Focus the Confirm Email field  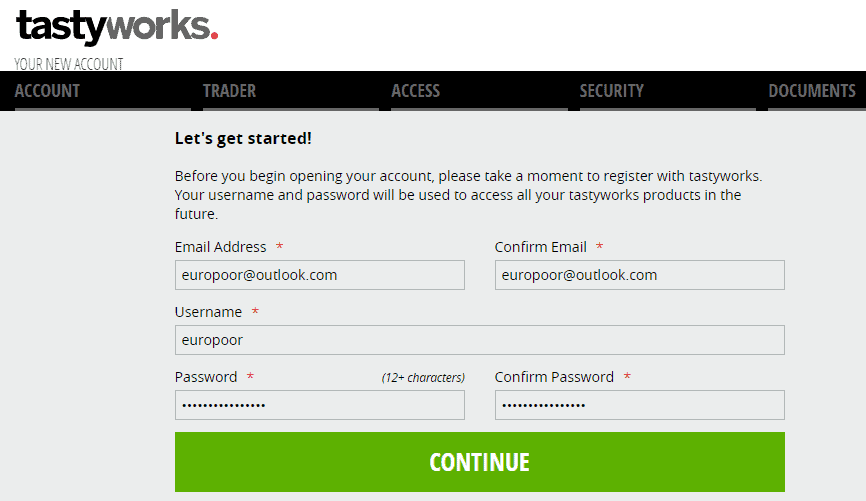click(x=640, y=275)
